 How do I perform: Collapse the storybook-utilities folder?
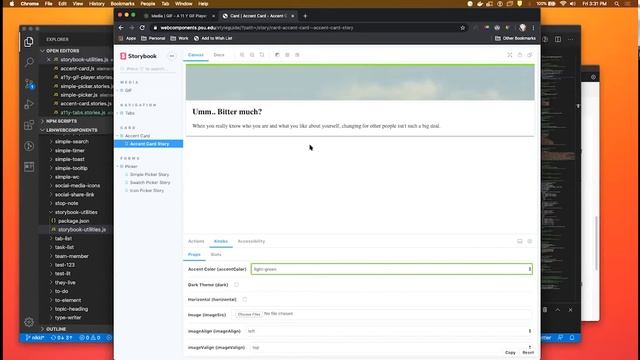click(76, 212)
